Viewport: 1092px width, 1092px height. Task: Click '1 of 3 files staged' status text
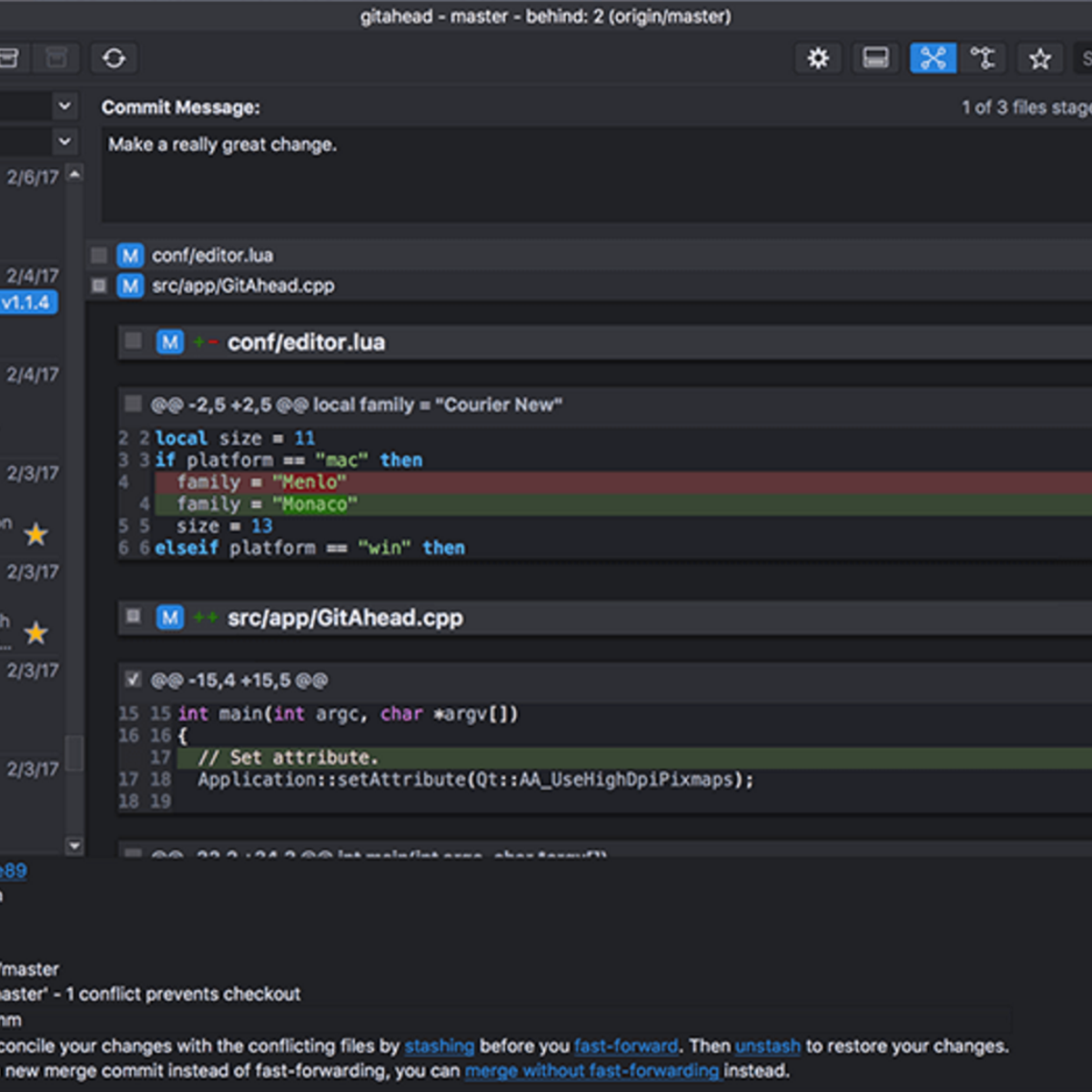(1026, 107)
